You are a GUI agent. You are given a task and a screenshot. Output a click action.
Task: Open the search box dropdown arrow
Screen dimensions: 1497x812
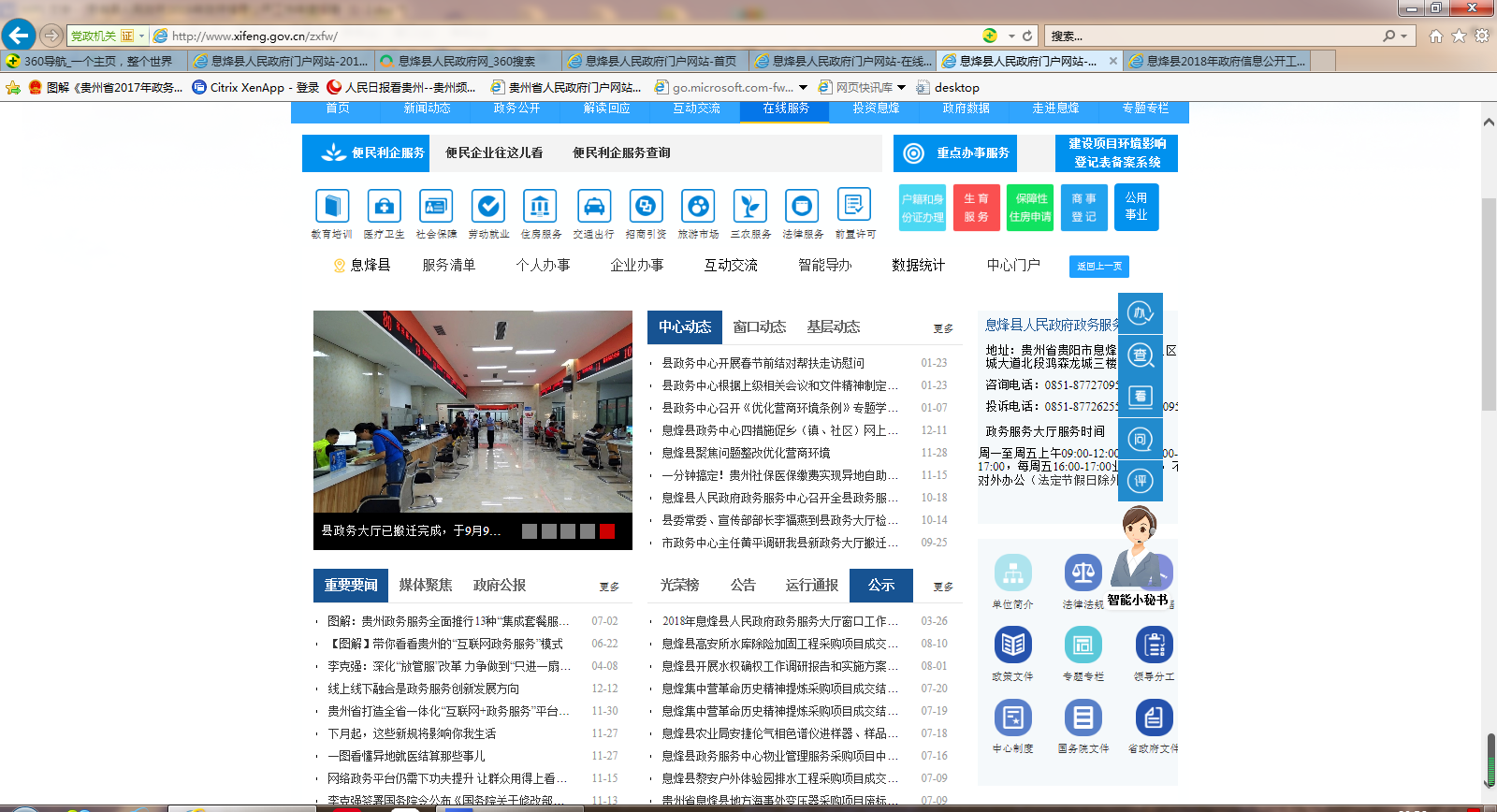coord(1403,36)
